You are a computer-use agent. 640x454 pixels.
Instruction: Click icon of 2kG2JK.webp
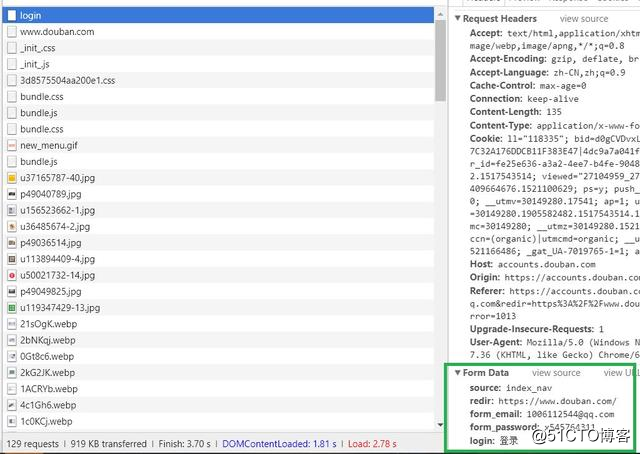(12, 373)
